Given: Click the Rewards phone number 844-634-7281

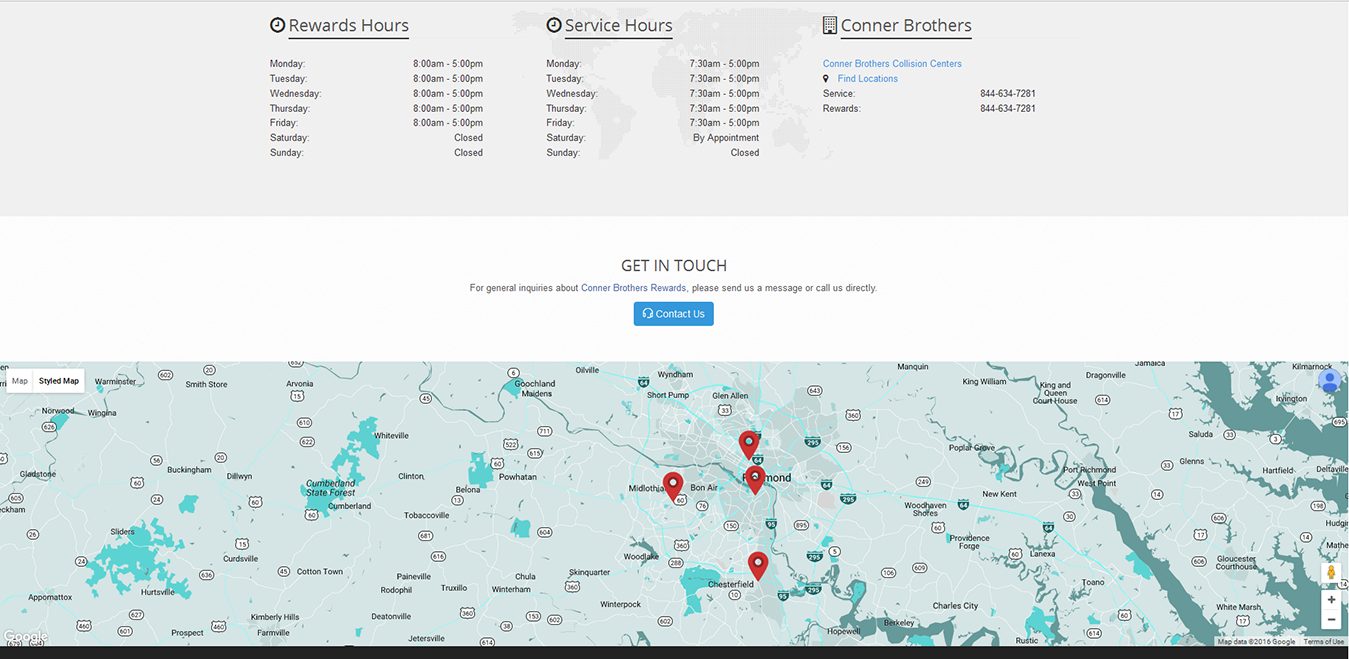Looking at the screenshot, I should [x=1008, y=109].
